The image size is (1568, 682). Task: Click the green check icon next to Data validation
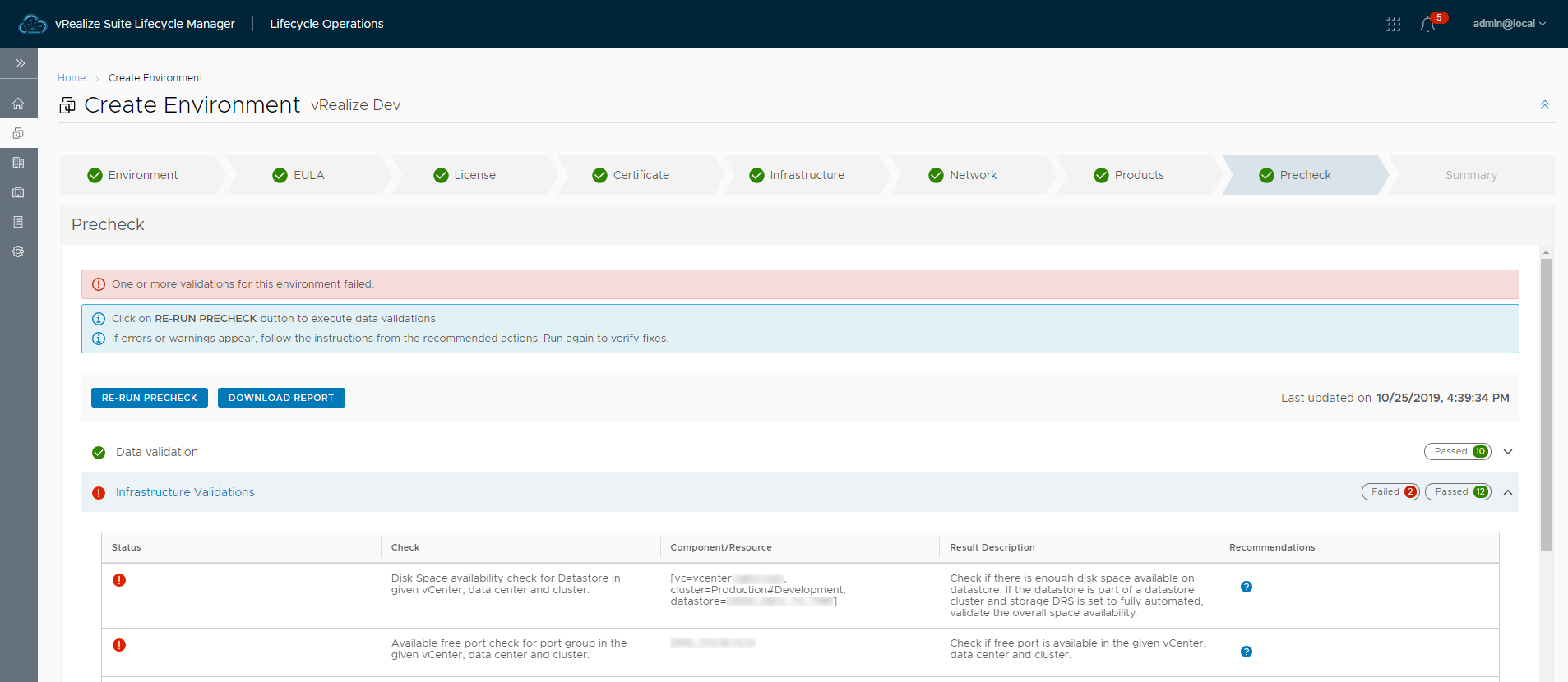[99, 453]
